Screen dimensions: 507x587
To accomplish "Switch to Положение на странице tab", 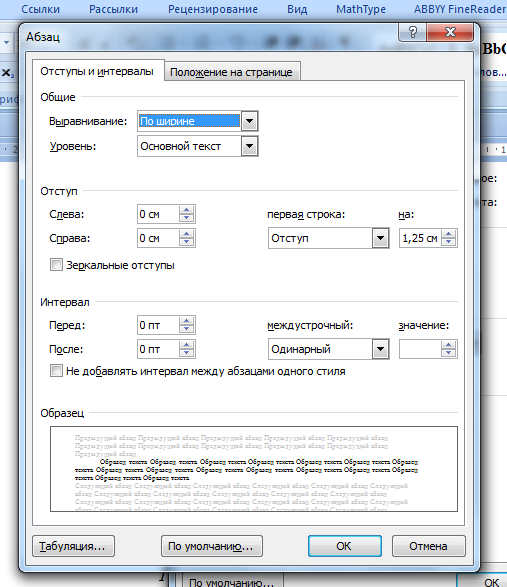I will pyautogui.click(x=231, y=72).
